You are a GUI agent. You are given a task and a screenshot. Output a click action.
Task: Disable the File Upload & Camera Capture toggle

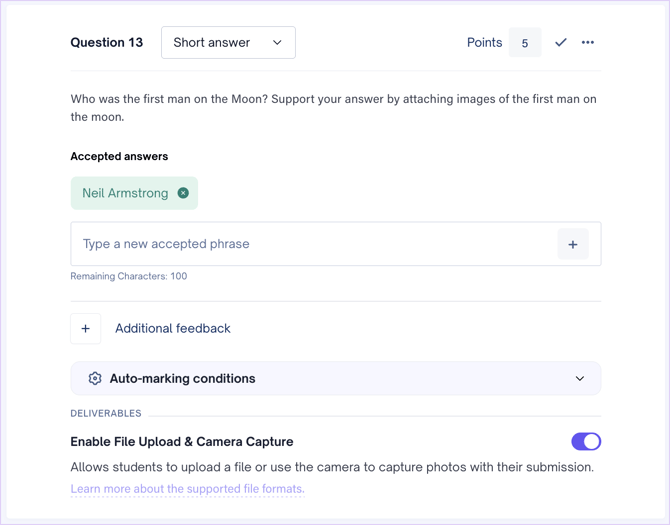pos(586,441)
